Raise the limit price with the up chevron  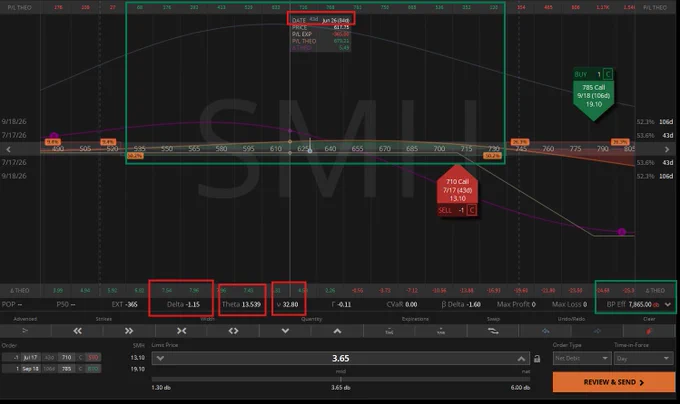coord(521,358)
